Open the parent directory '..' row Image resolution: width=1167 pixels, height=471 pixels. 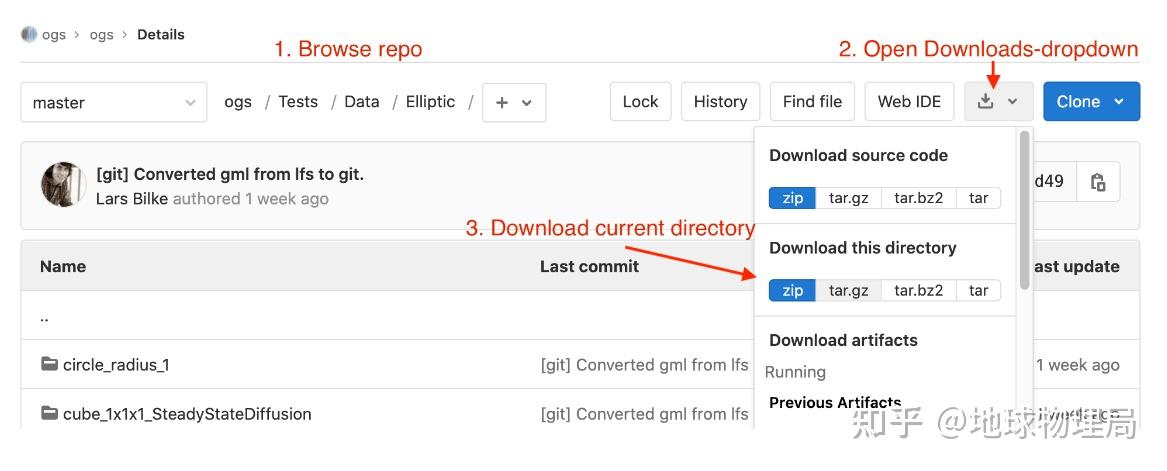(x=45, y=316)
